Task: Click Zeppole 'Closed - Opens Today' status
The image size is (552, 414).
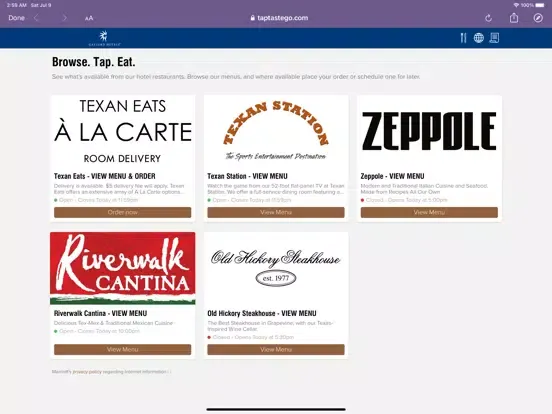Action: pyautogui.click(x=404, y=200)
